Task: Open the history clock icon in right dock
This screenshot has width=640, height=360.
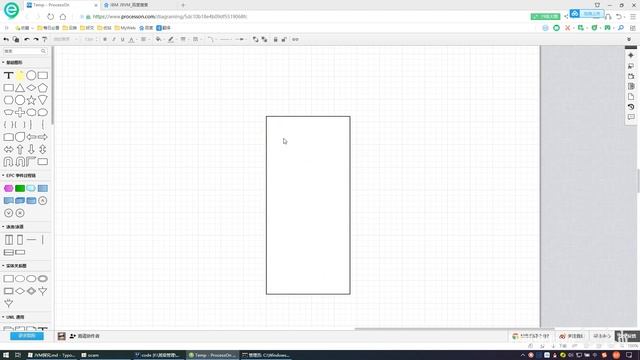Action: click(x=631, y=107)
